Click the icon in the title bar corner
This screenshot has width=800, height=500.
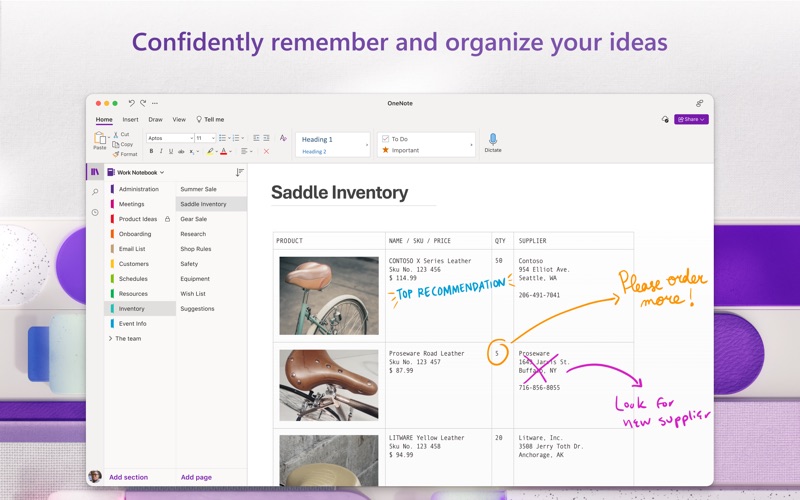(699, 103)
